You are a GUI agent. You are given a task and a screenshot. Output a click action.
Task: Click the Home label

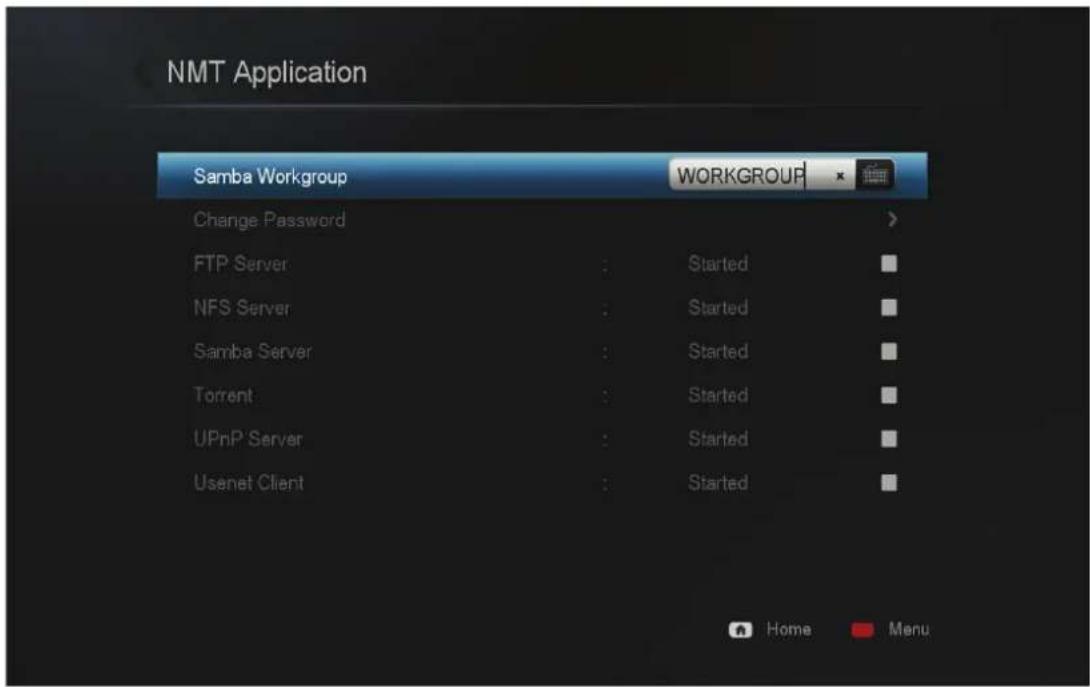coord(789,629)
